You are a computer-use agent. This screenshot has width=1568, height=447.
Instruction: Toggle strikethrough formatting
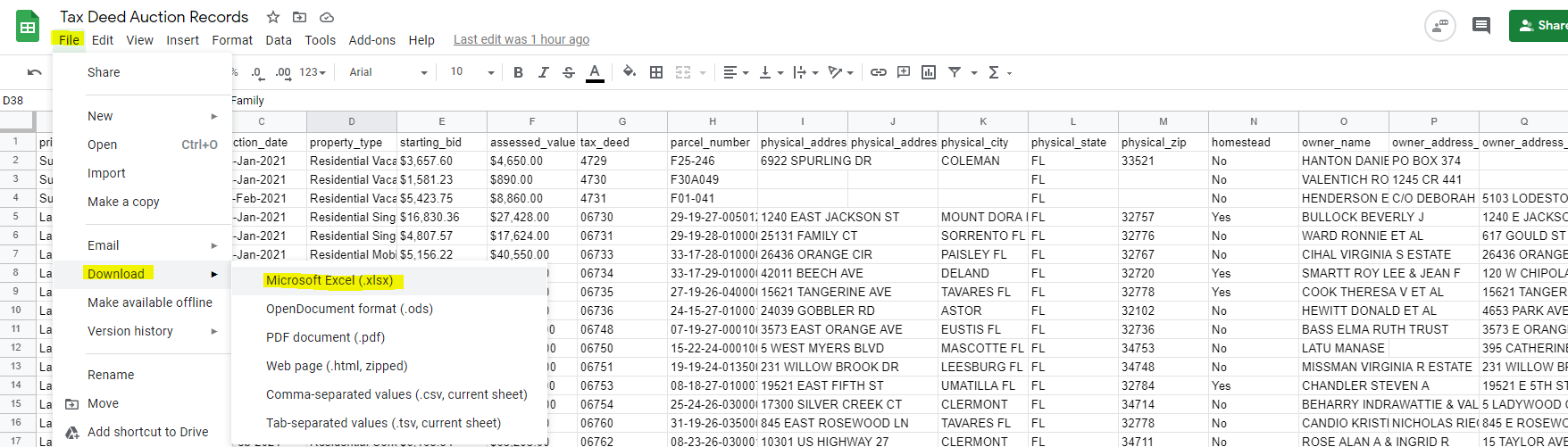click(569, 72)
